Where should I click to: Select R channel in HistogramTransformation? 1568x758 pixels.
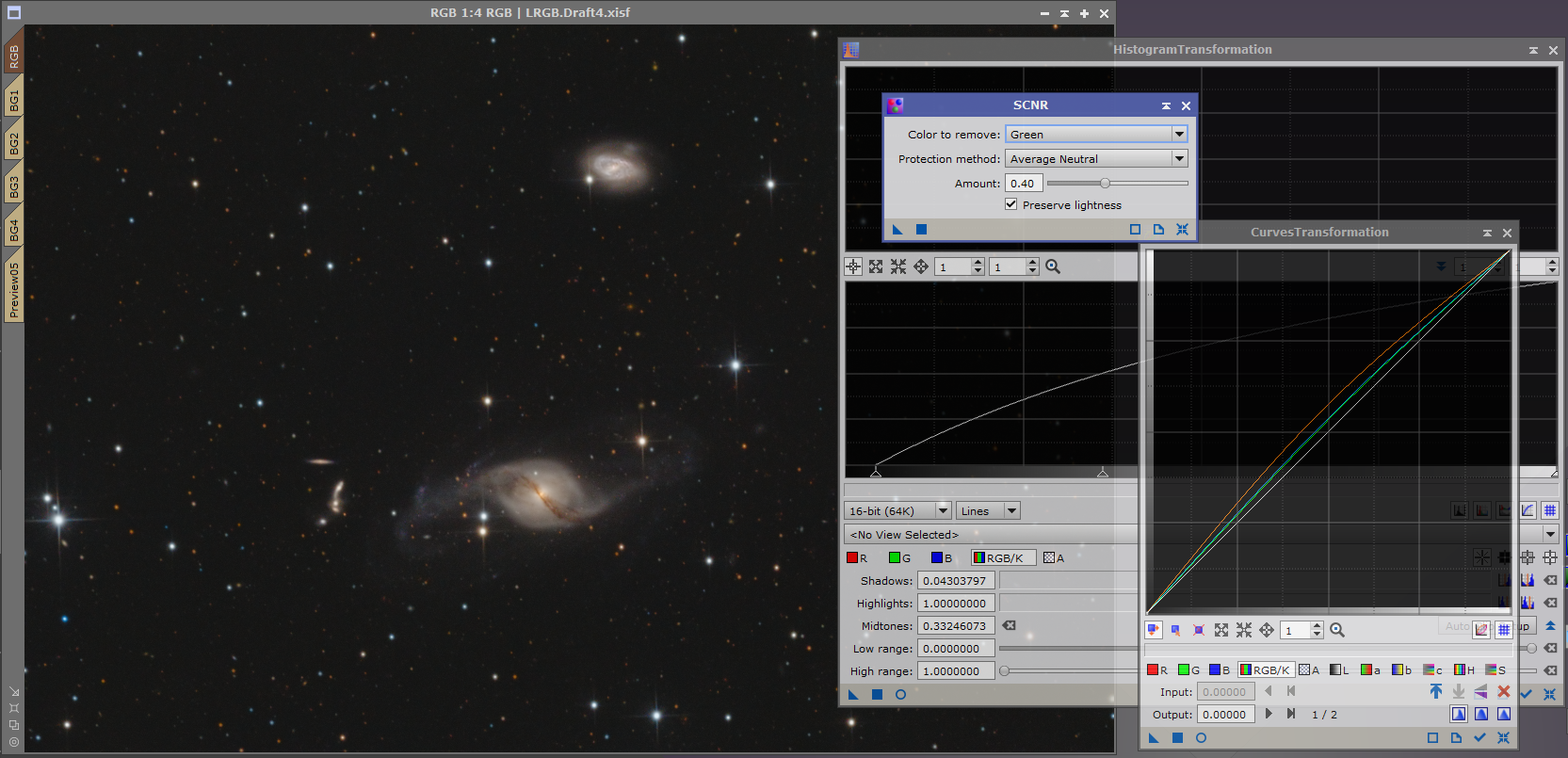(x=857, y=557)
